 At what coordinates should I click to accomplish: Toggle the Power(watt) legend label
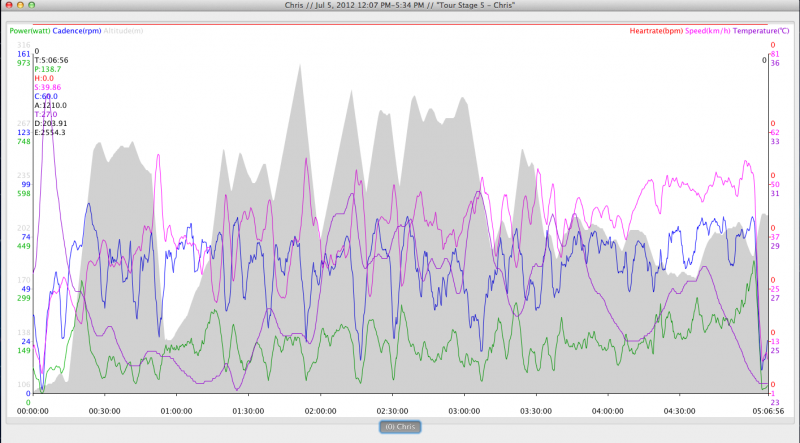(30, 31)
